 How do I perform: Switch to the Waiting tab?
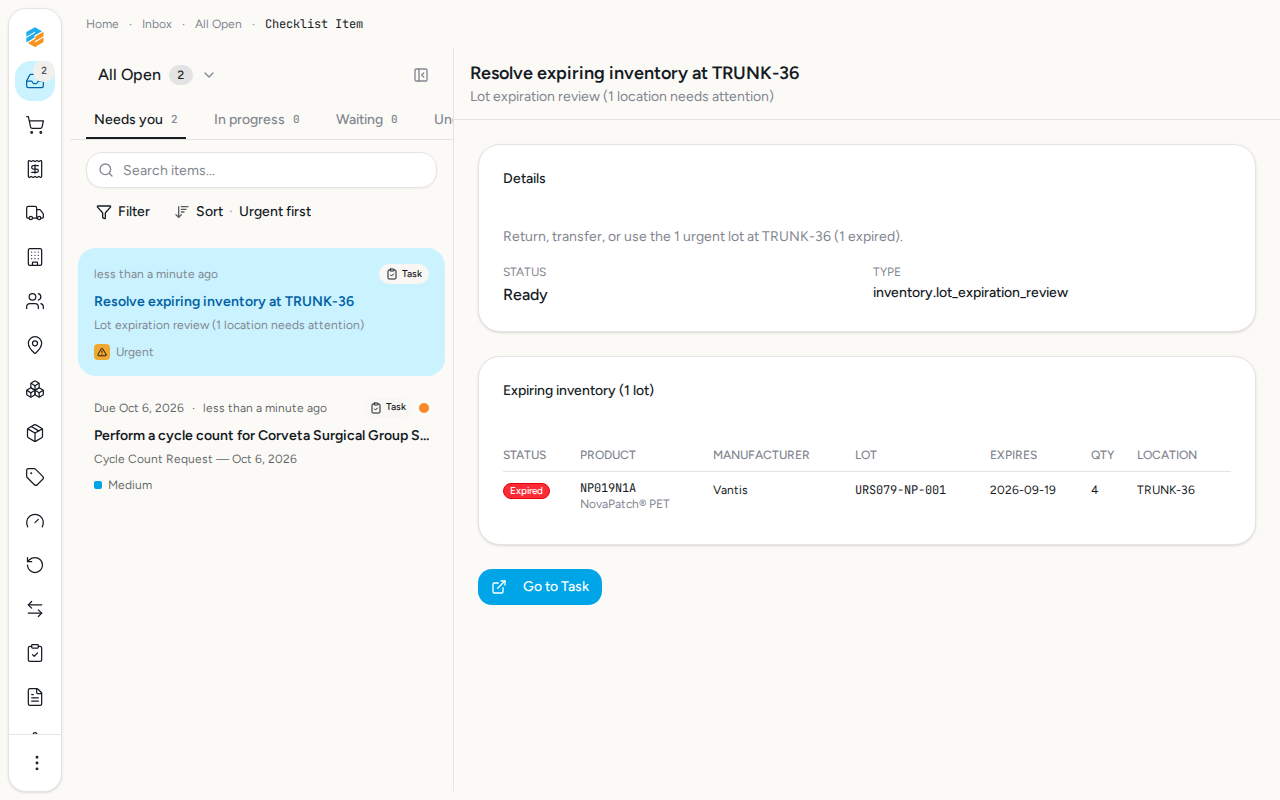tap(367, 120)
